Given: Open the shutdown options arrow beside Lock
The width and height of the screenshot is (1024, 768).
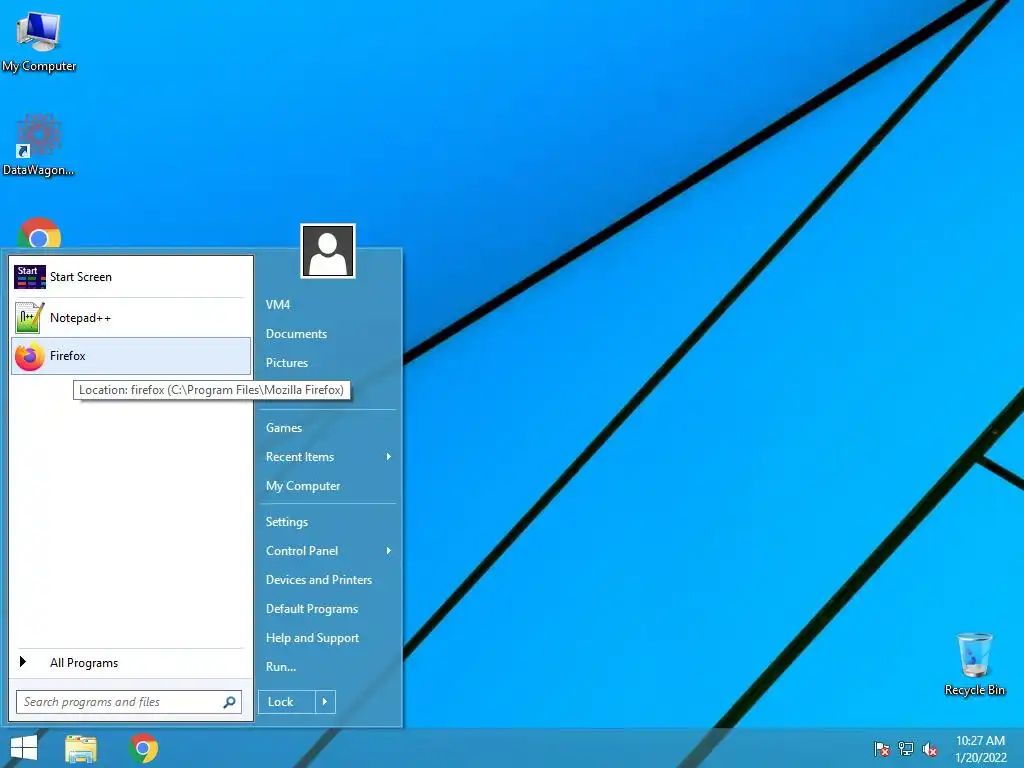Looking at the screenshot, I should (x=325, y=702).
